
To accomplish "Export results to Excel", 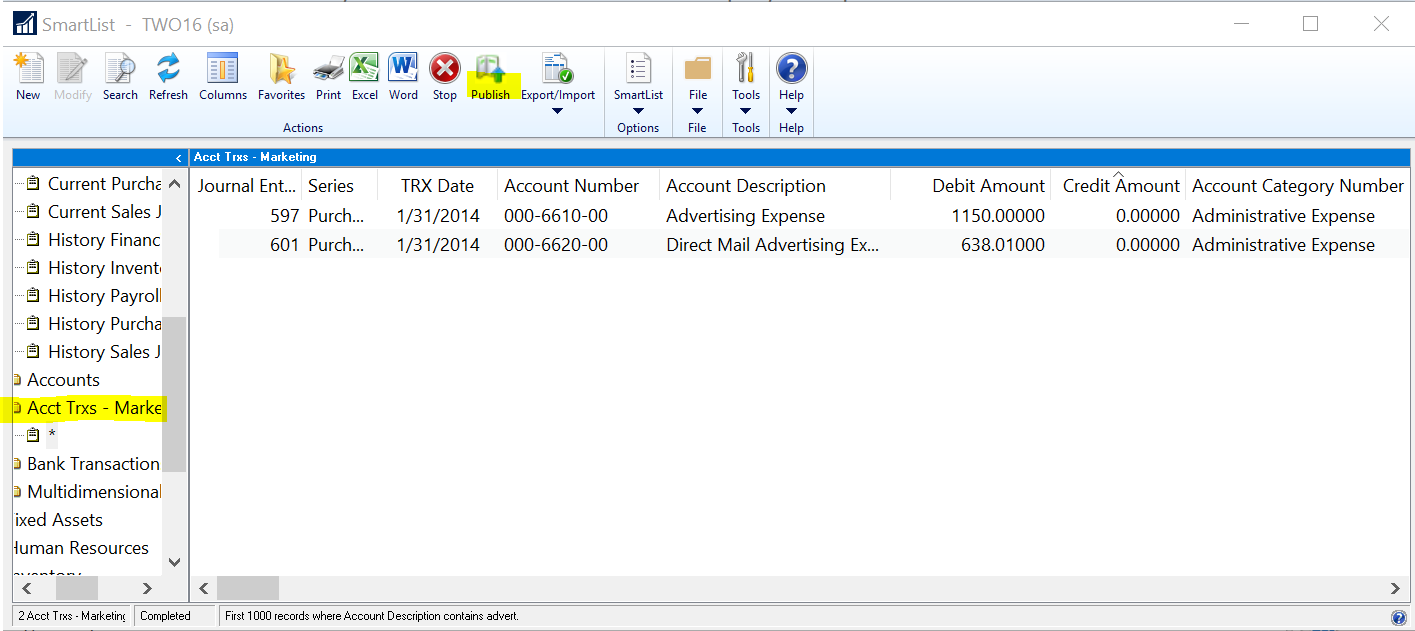I will click(x=364, y=76).
